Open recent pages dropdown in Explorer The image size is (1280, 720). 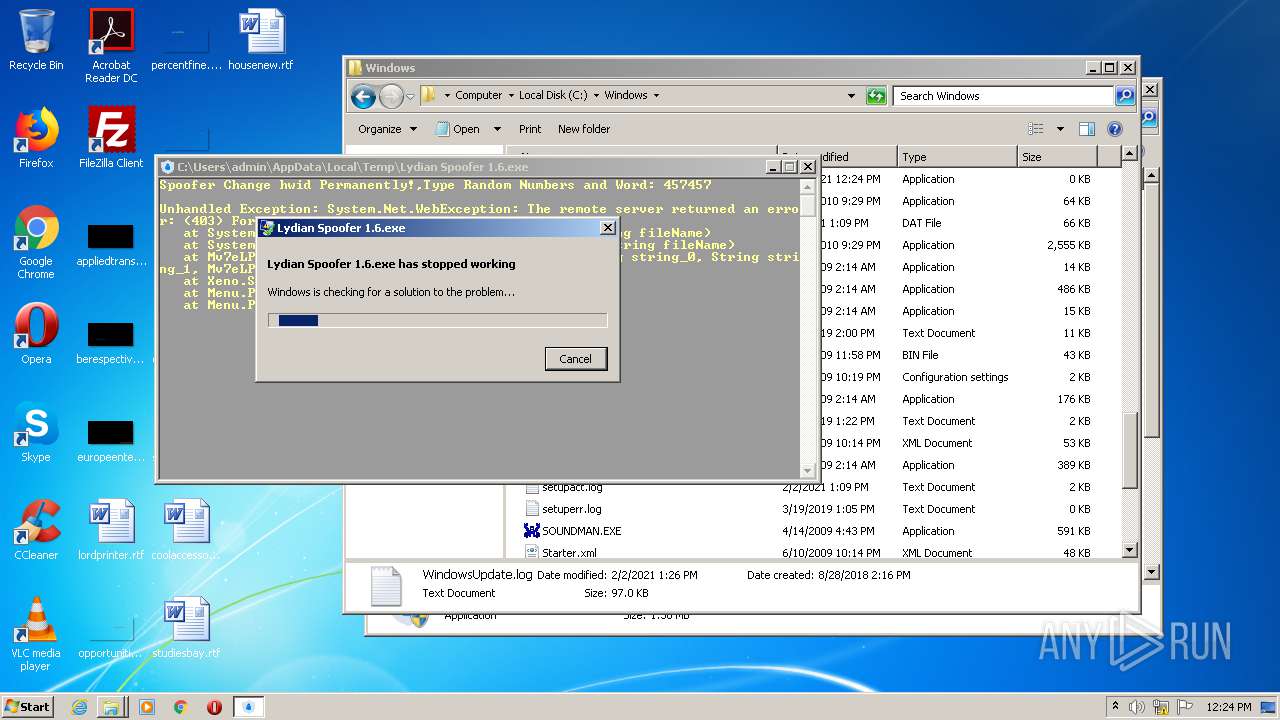pos(410,96)
